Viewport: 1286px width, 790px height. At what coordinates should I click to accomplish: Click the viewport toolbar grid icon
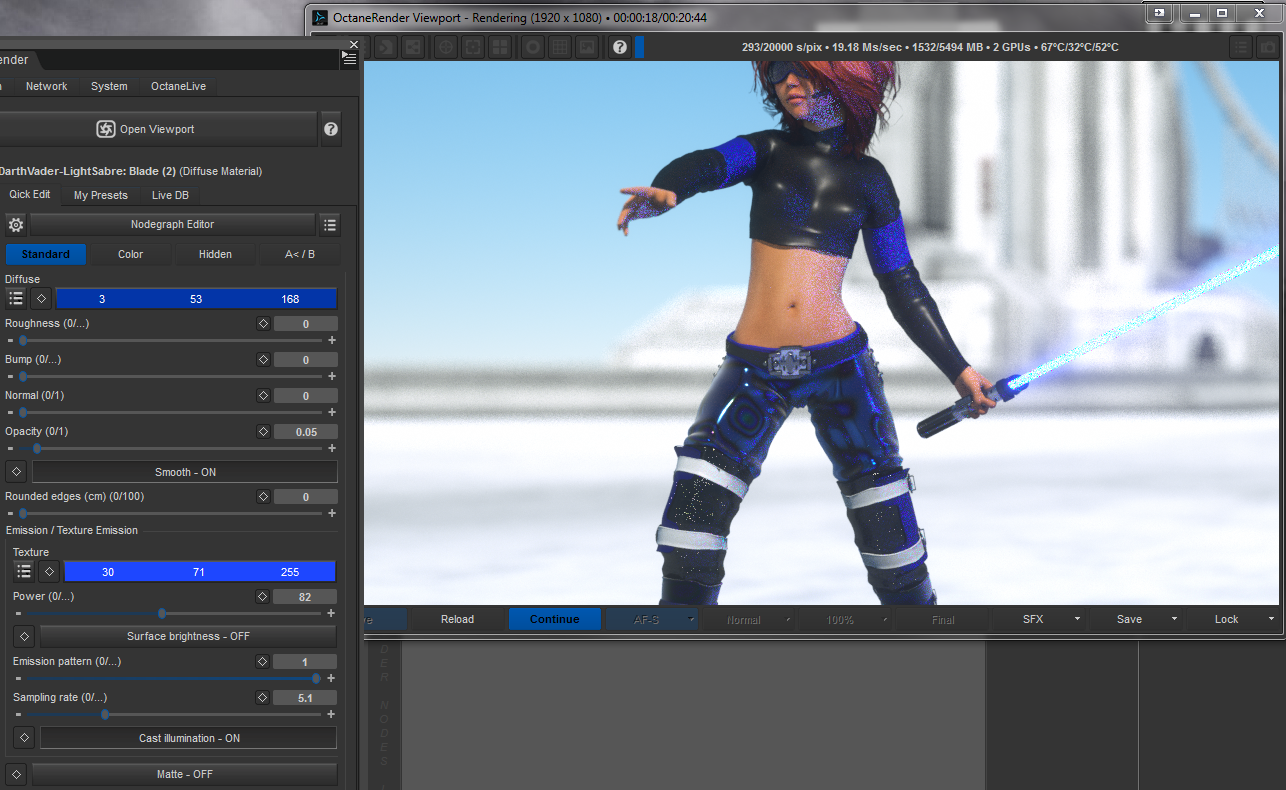pyautogui.click(x=560, y=47)
